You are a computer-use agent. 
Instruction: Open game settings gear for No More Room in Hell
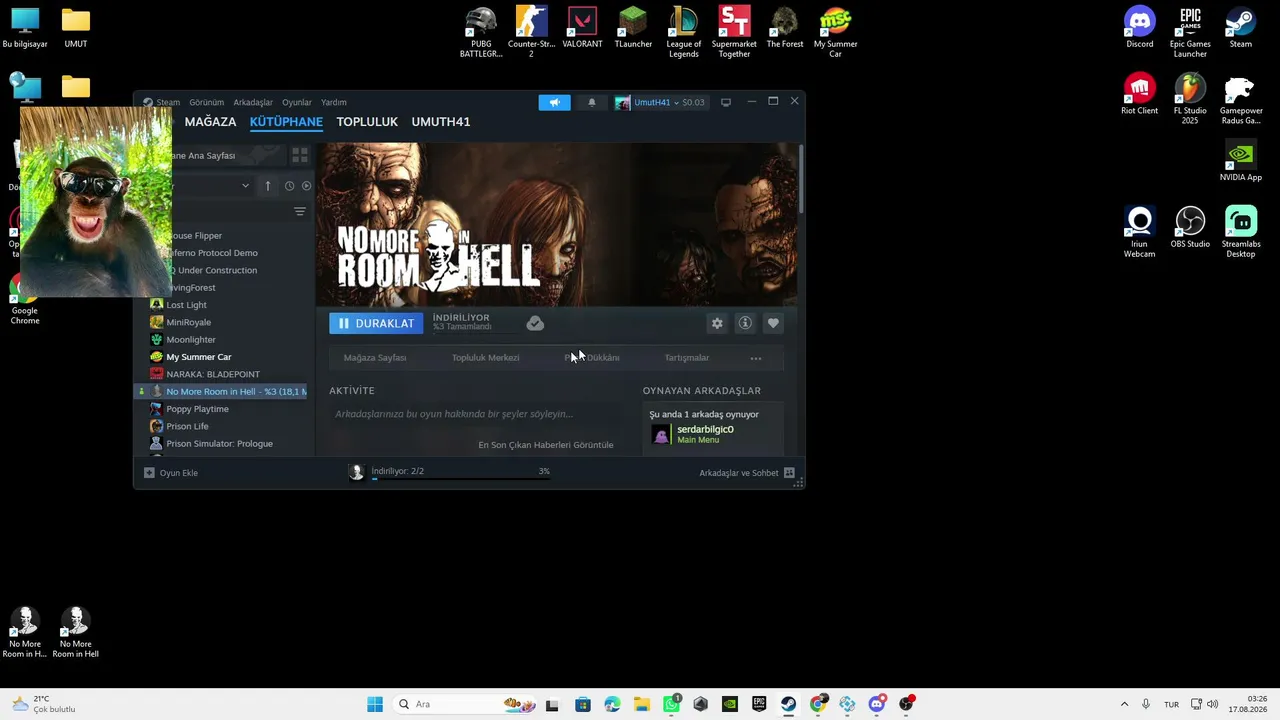(x=717, y=323)
